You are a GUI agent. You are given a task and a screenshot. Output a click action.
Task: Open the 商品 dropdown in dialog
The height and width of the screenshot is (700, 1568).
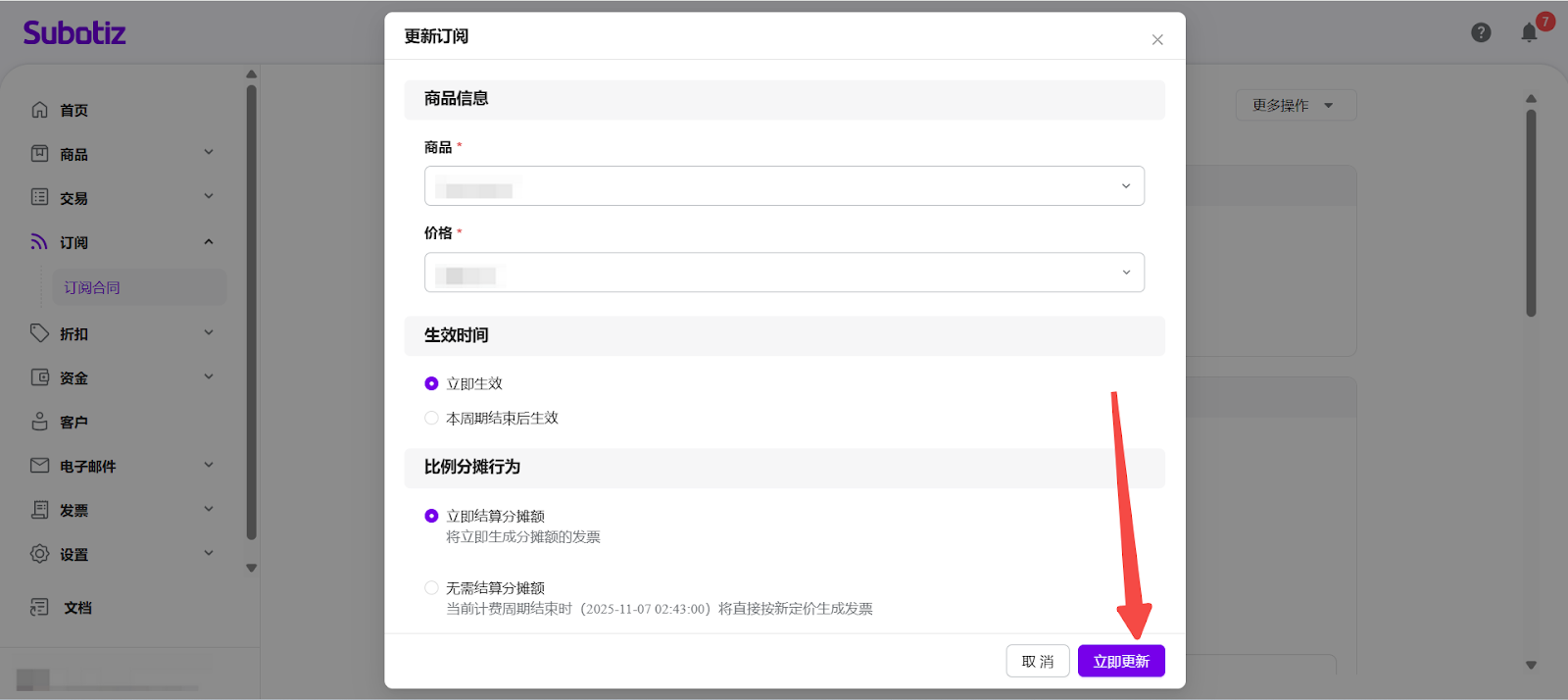pos(784,186)
